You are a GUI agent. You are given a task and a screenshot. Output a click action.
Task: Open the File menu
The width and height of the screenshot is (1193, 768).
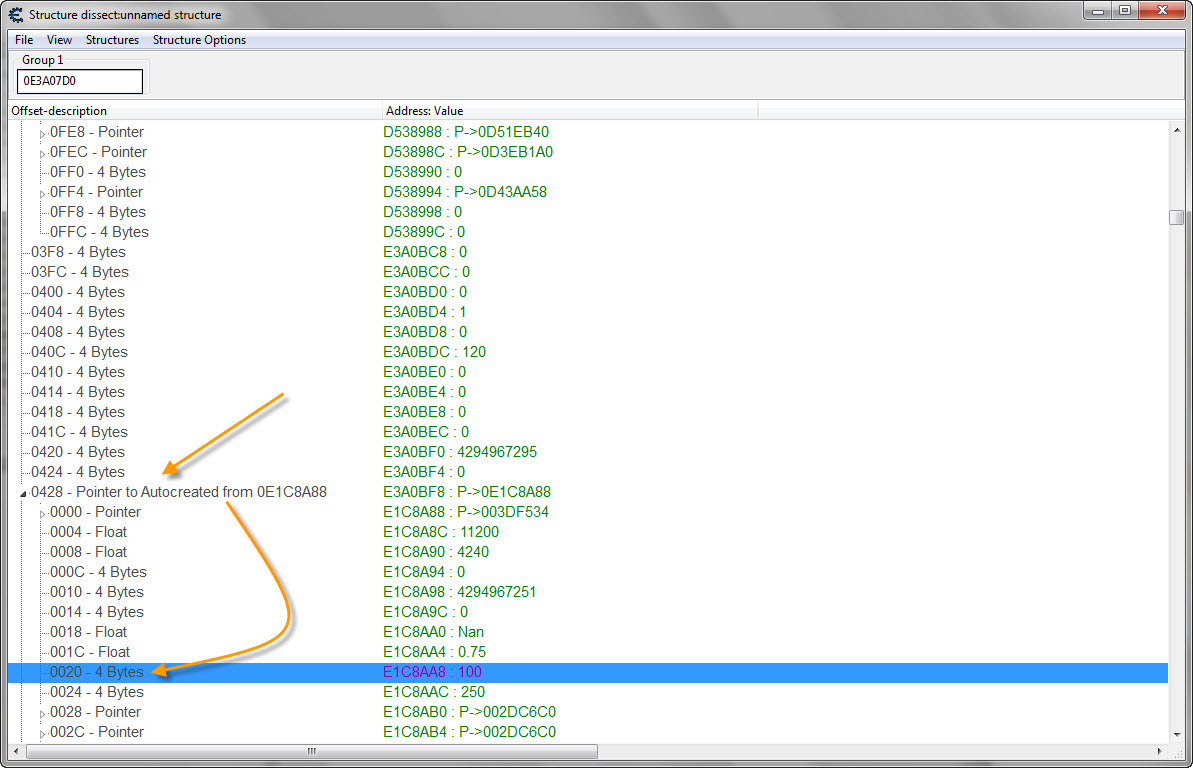click(24, 40)
